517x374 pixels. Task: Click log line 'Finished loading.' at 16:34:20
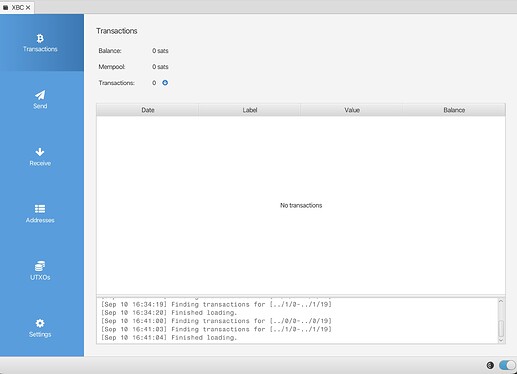pyautogui.click(x=169, y=313)
